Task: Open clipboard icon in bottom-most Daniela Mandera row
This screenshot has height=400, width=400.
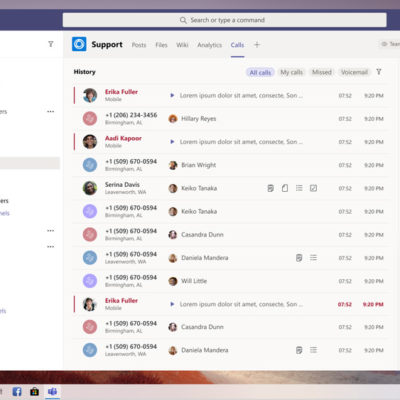Action: 299,350
